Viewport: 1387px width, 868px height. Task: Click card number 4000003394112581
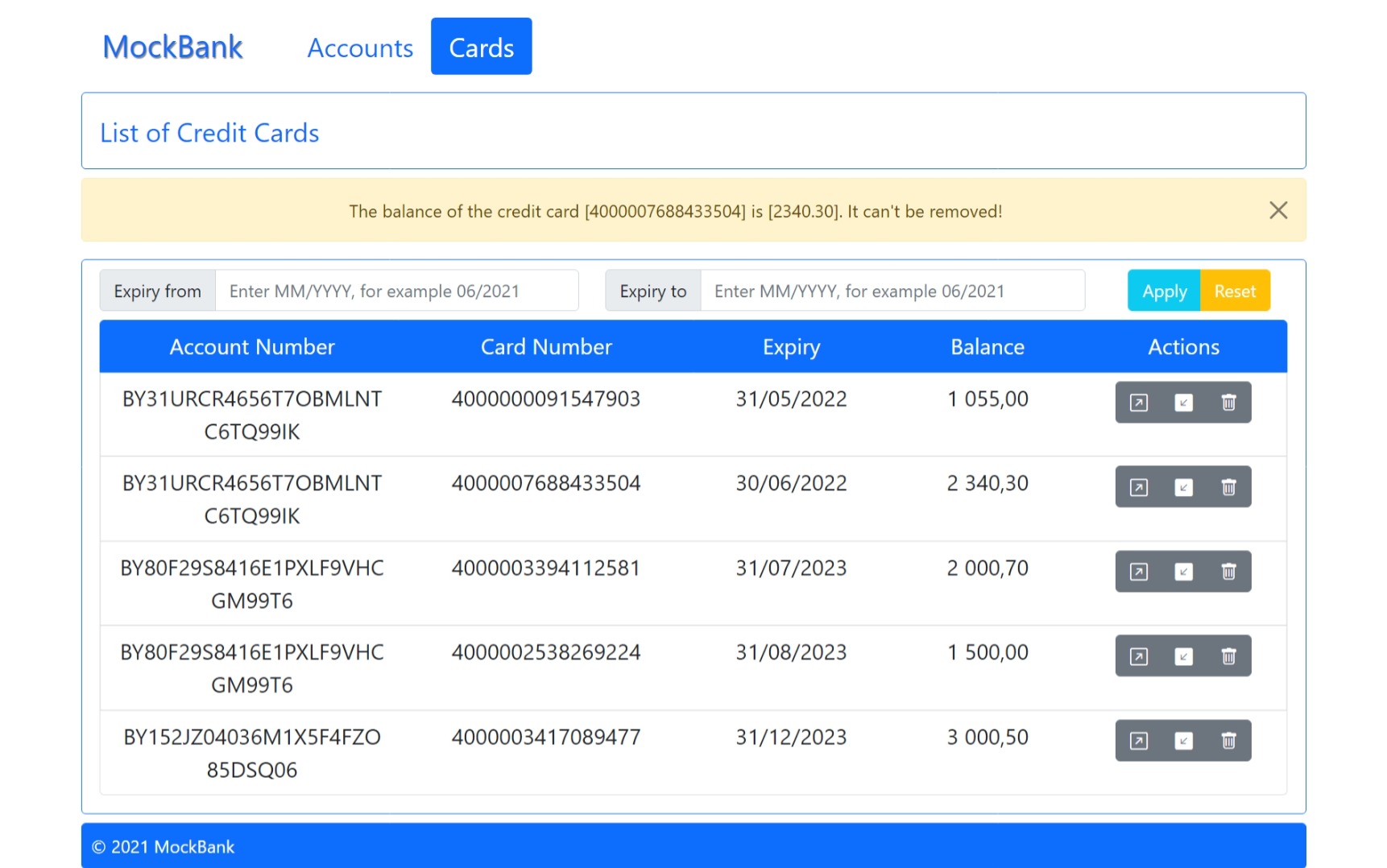[x=546, y=568]
